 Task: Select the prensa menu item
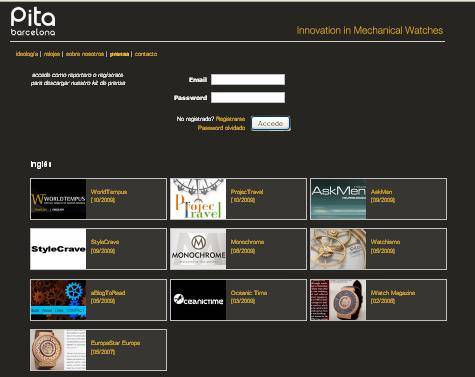pos(119,54)
